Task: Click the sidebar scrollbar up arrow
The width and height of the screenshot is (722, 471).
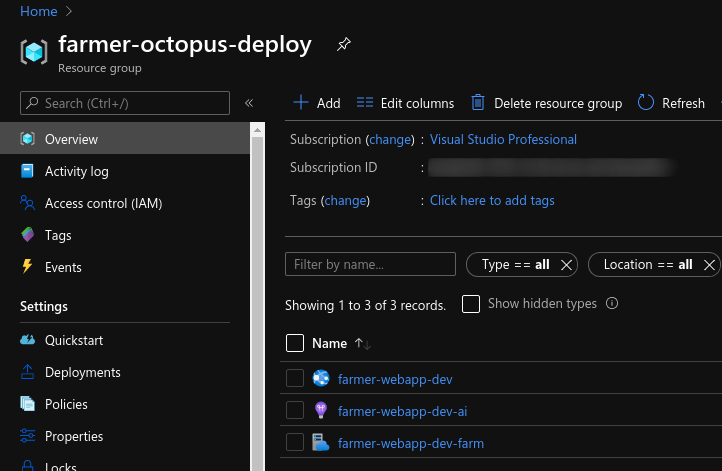Action: click(257, 130)
